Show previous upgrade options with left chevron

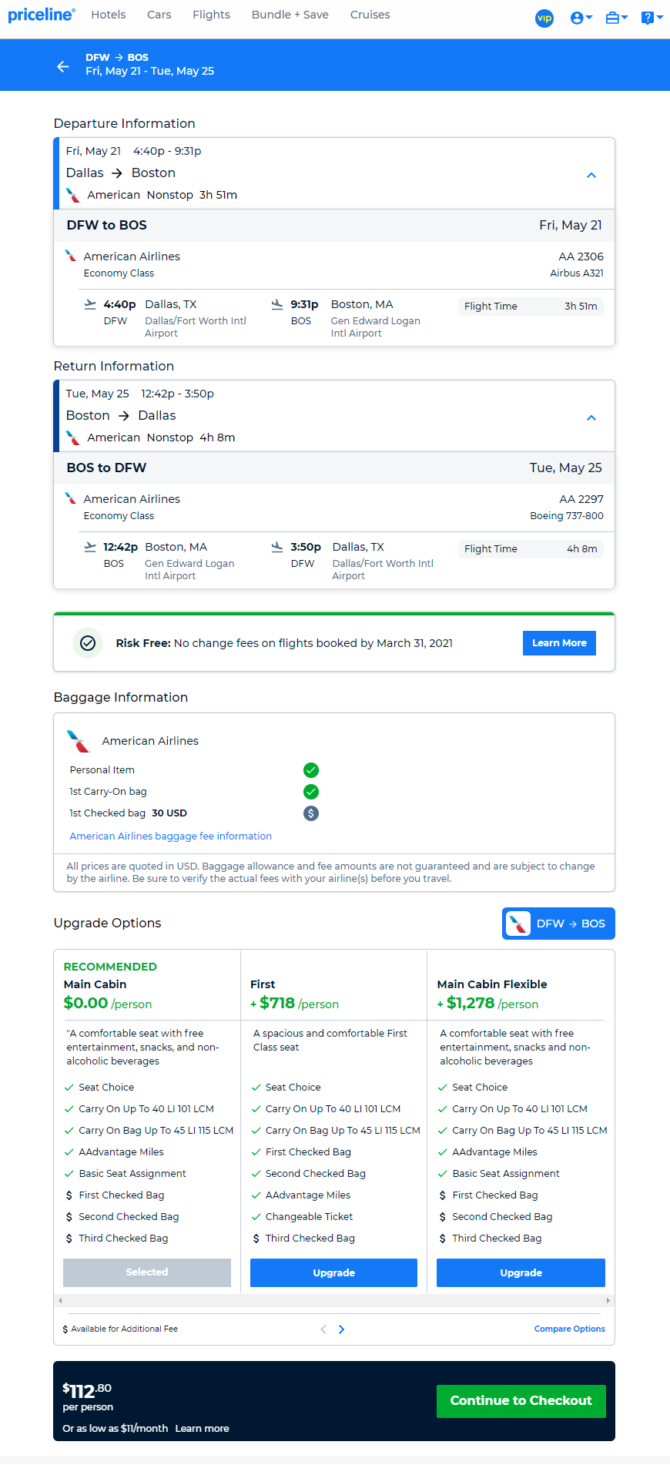pos(323,1329)
